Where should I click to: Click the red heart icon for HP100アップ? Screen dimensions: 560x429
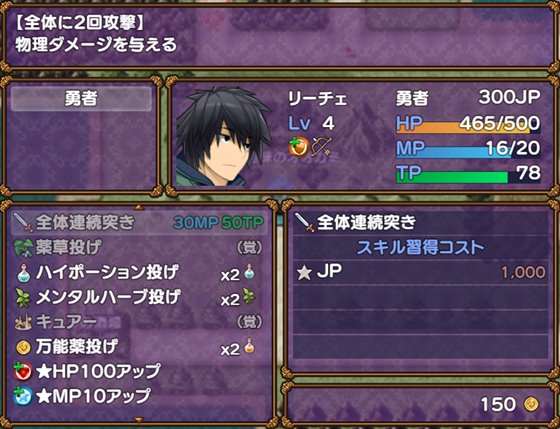click(22, 372)
